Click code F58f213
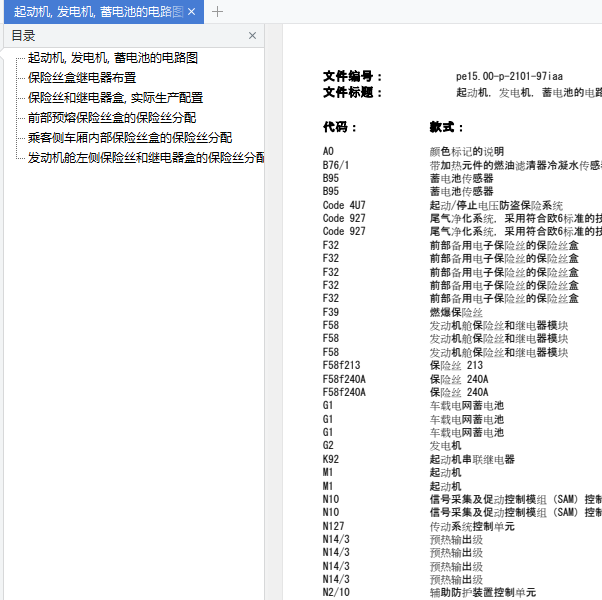This screenshot has width=602, height=600. click(x=341, y=365)
